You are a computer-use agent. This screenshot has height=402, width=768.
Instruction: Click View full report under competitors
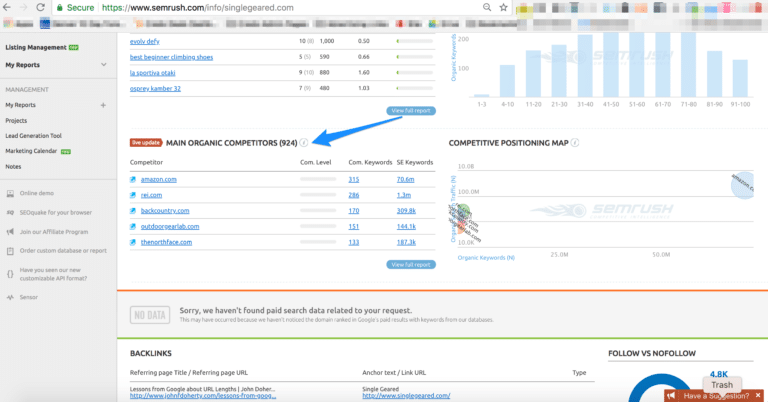[411, 264]
